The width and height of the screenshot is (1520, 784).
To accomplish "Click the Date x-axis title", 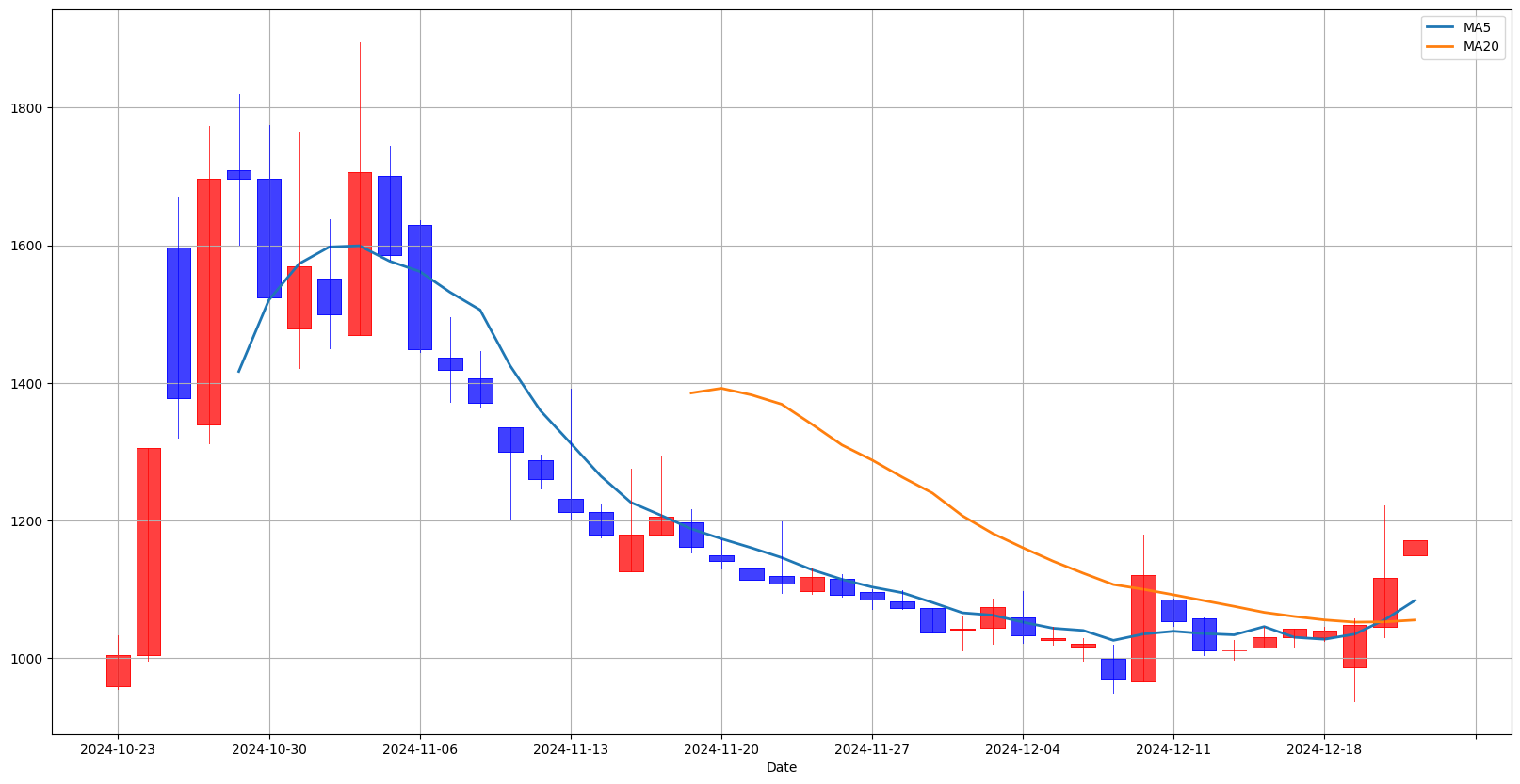I will [x=782, y=767].
